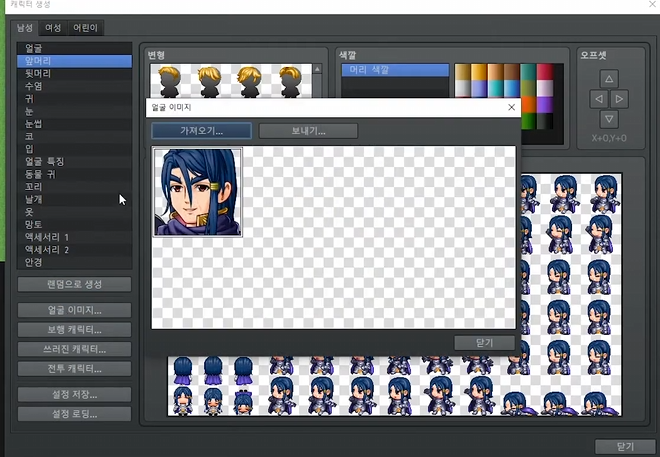Select 동물 귀 in the parts list
The image size is (660, 457).
75,174
